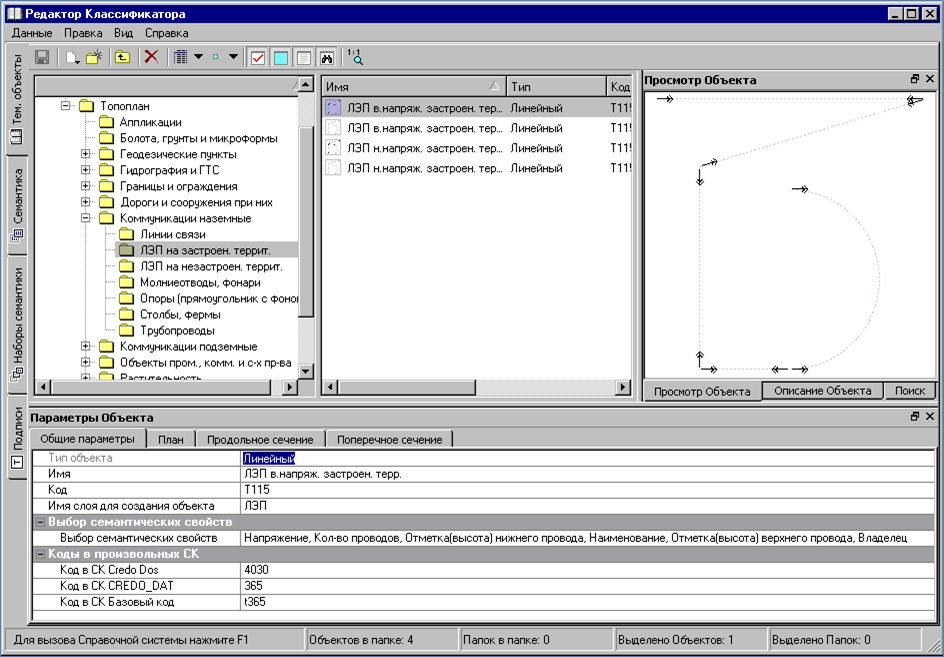The width and height of the screenshot is (944, 657).
Task: Toggle the lined page toolbar button
Action: pos(303,57)
